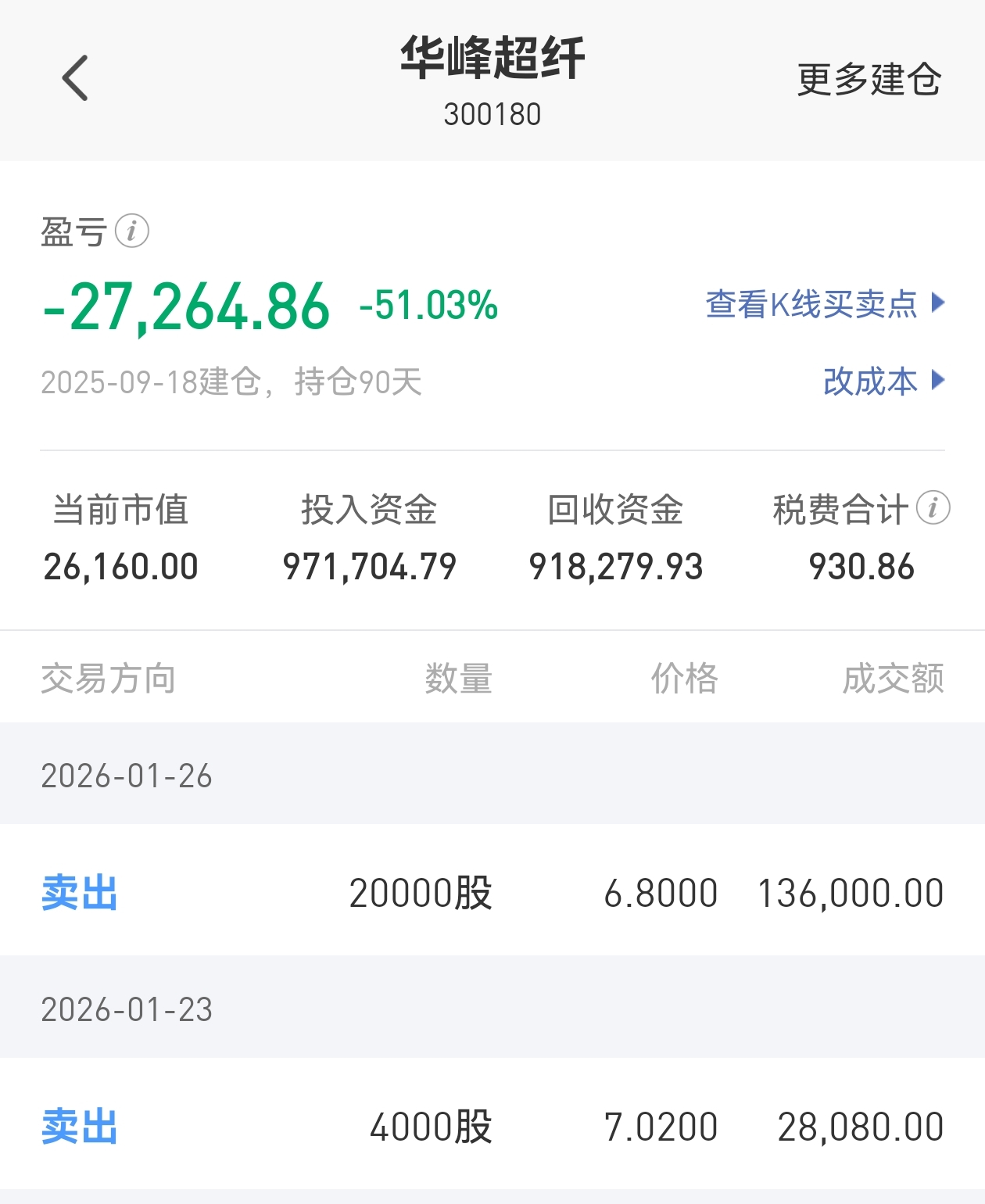The image size is (985, 1204).
Task: Tap the 投入资金 value 971,704.79
Action: click(369, 567)
